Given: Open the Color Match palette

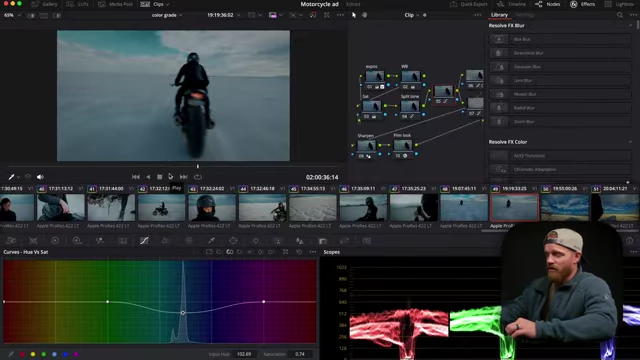Looking at the screenshot, I should coord(33,241).
